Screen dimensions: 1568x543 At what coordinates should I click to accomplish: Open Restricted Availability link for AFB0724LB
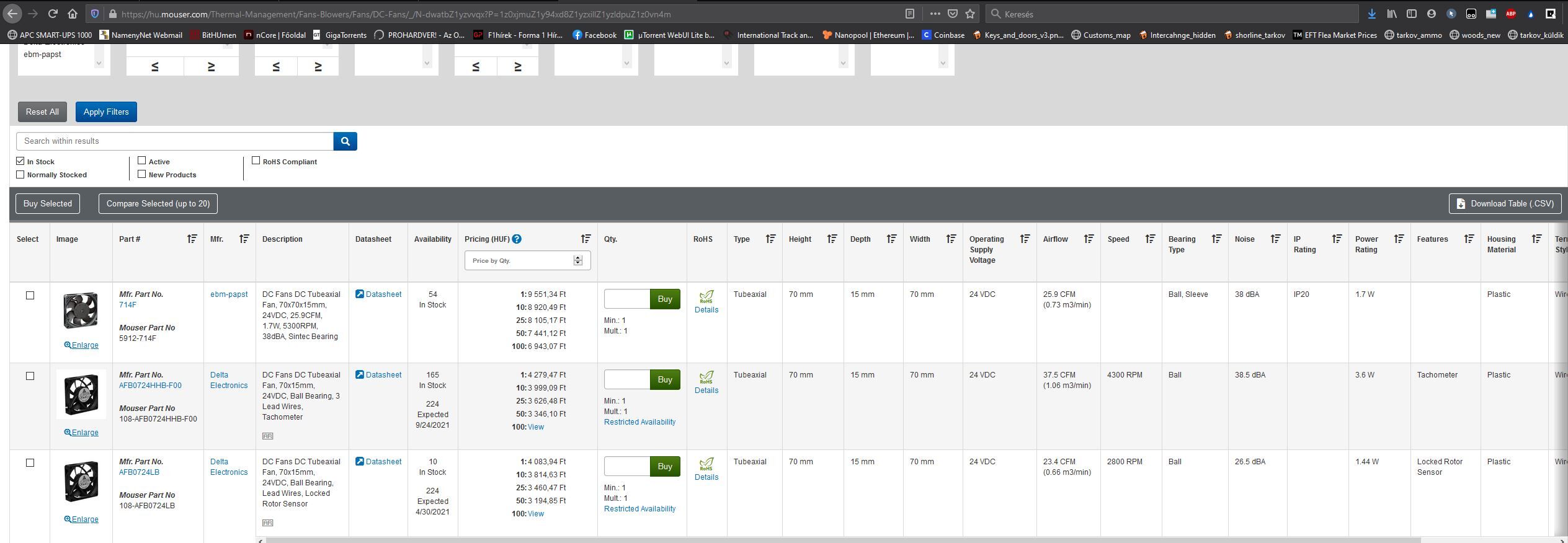pos(639,508)
